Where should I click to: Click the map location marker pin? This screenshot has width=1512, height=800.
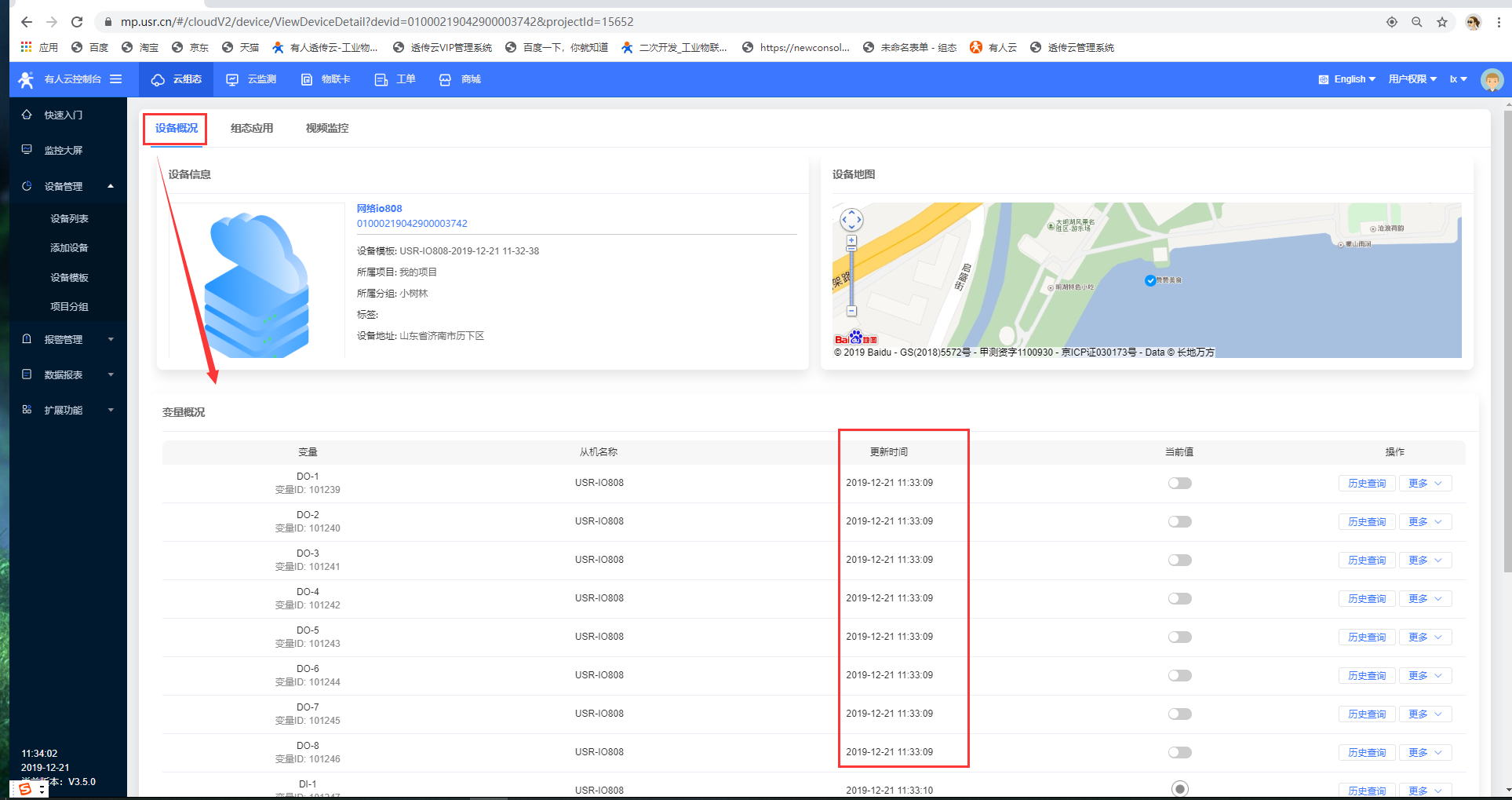point(1150,280)
